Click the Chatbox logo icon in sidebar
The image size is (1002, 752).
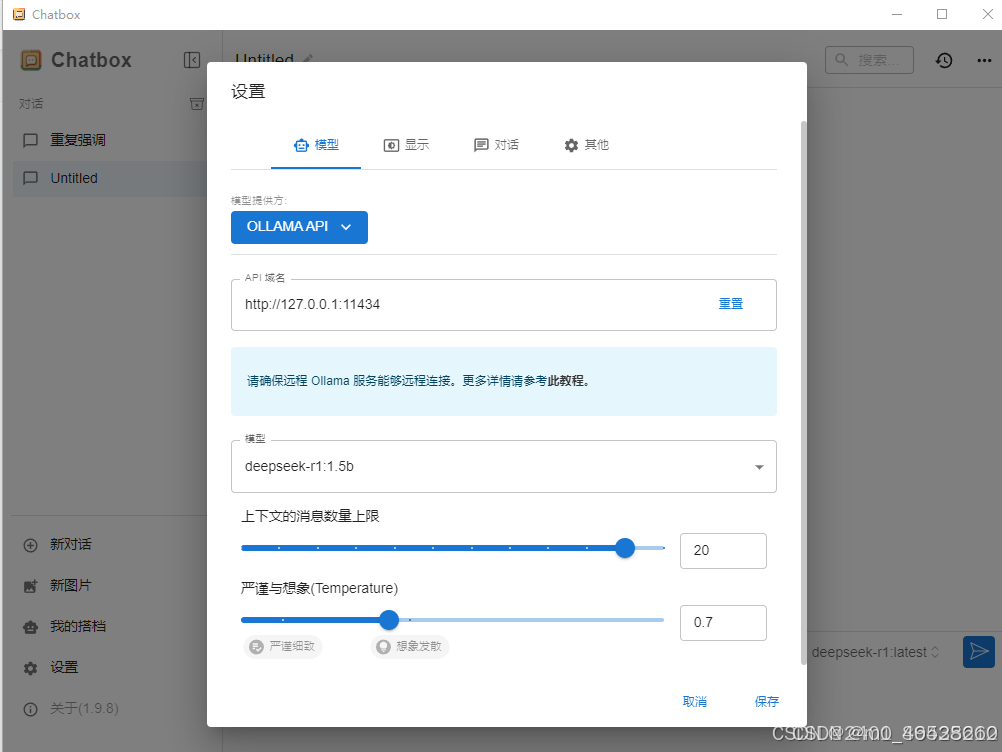click(x=31, y=60)
